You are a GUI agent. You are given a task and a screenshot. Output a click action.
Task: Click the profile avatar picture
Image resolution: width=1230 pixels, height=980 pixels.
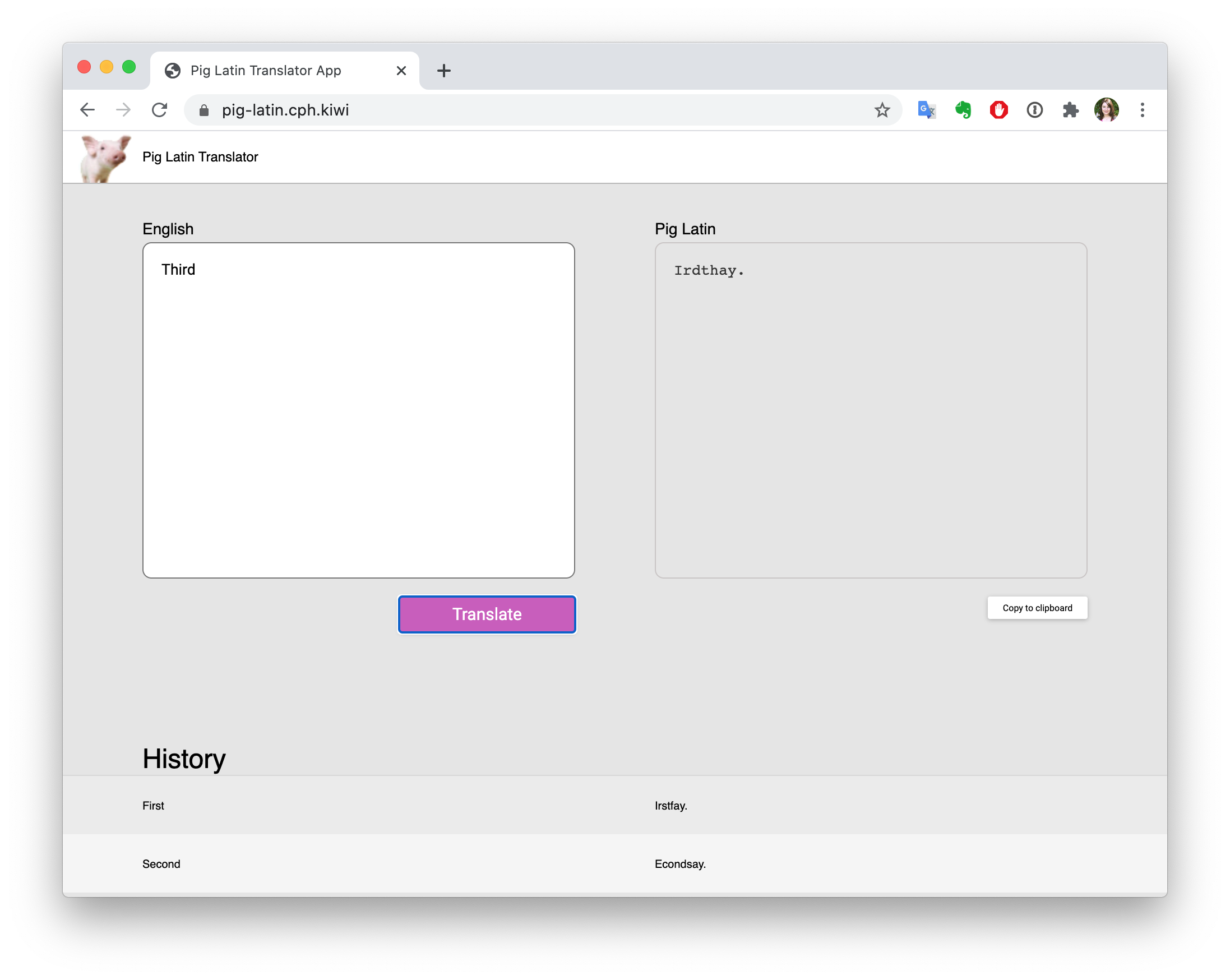coord(1106,109)
